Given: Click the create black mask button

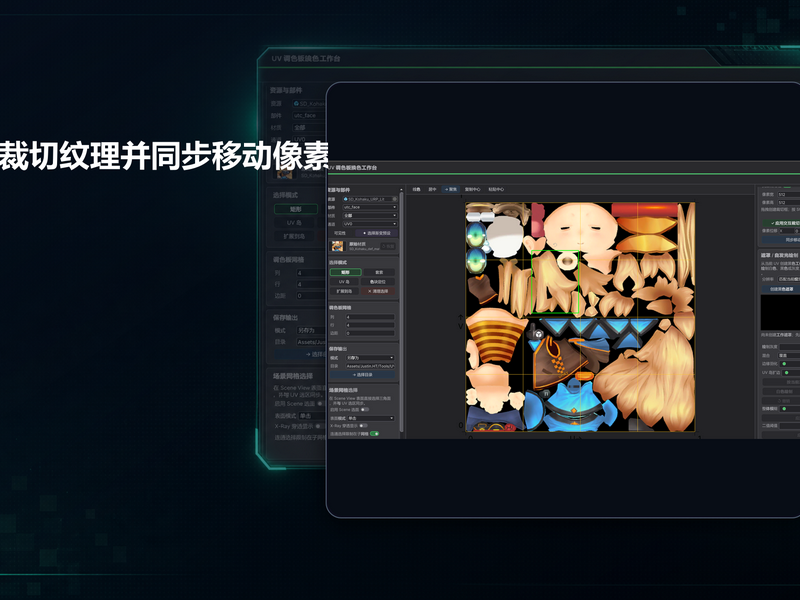Looking at the screenshot, I should (x=781, y=289).
